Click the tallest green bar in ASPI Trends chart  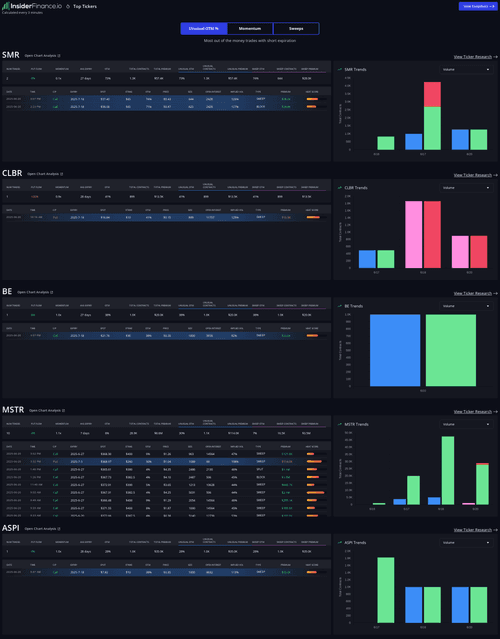pyautogui.click(x=385, y=590)
